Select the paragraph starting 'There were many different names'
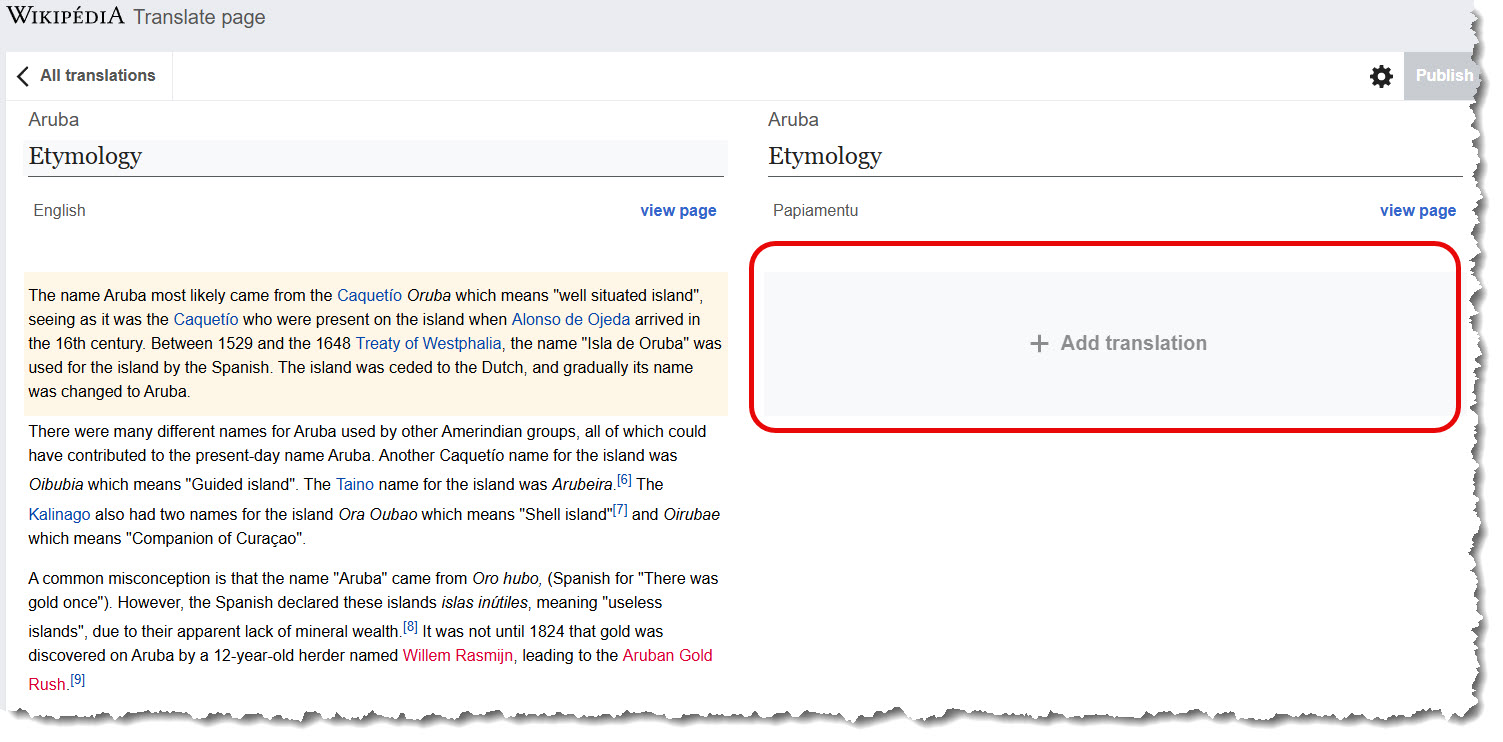The height and width of the screenshot is (742, 1503). tap(375, 485)
